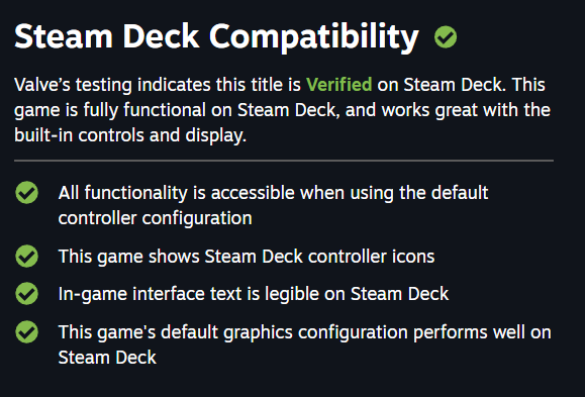Click the checkmark for default controller configuration

tap(27, 193)
